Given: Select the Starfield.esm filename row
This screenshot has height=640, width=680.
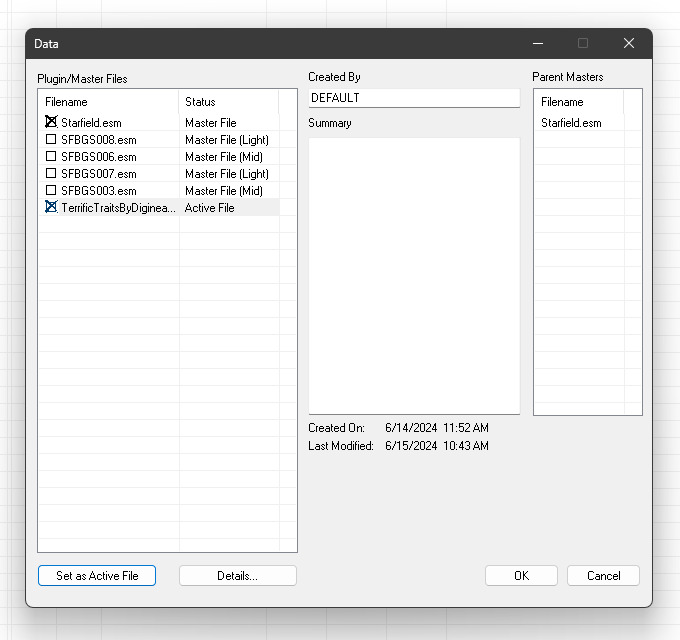Looking at the screenshot, I should pos(91,123).
